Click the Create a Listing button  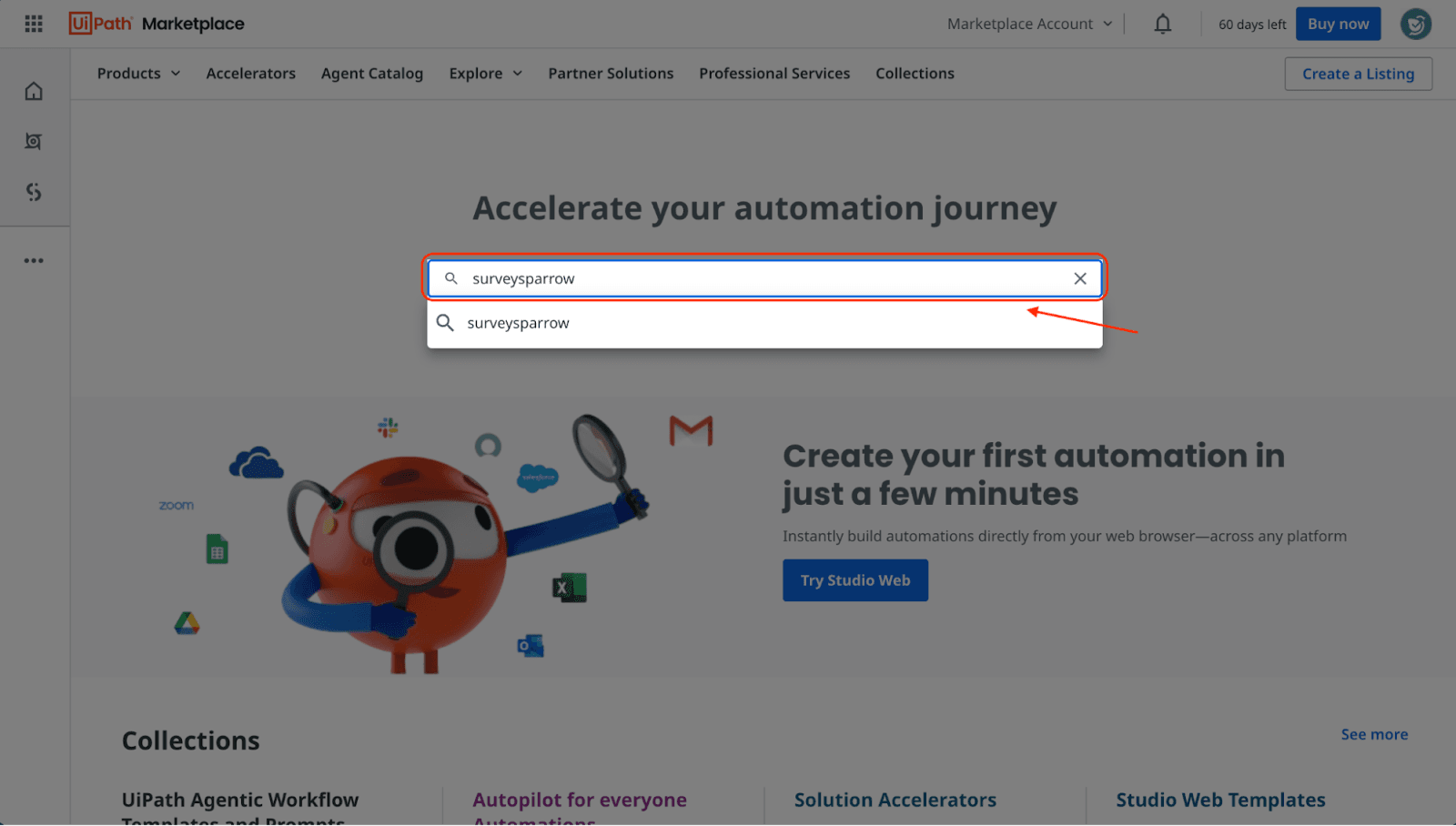[1358, 74]
